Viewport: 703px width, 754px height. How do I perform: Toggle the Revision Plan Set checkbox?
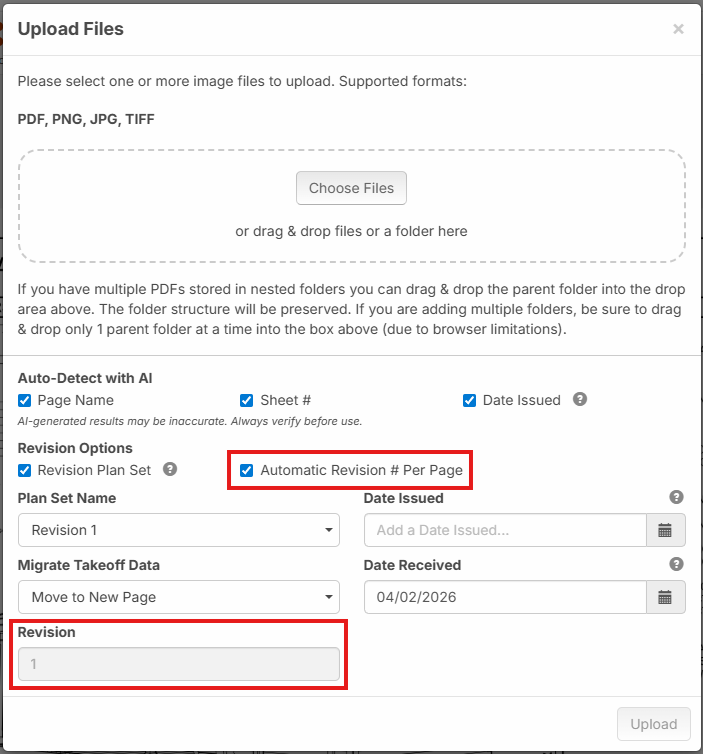(x=25, y=469)
